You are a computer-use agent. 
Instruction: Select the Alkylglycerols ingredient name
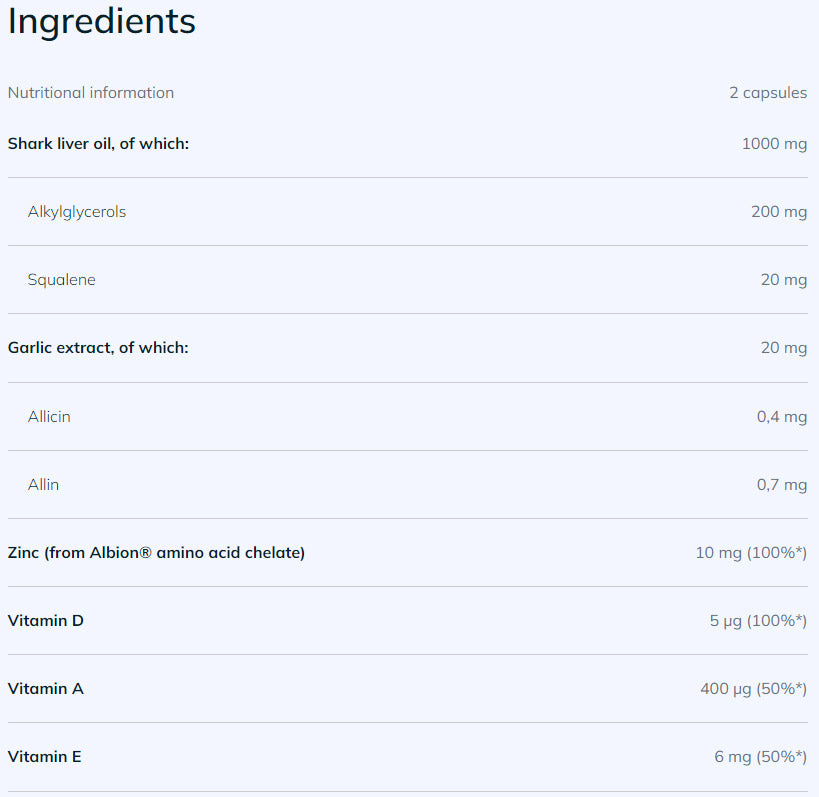click(77, 212)
